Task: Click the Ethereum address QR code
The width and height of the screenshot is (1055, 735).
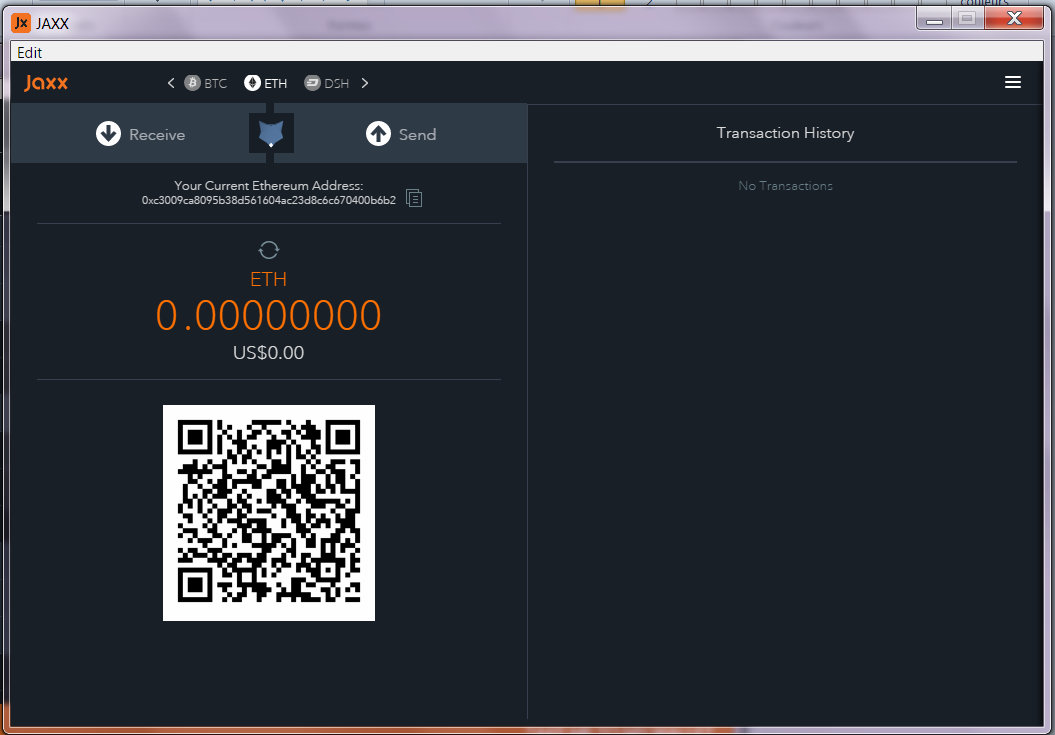Action: 268,512
